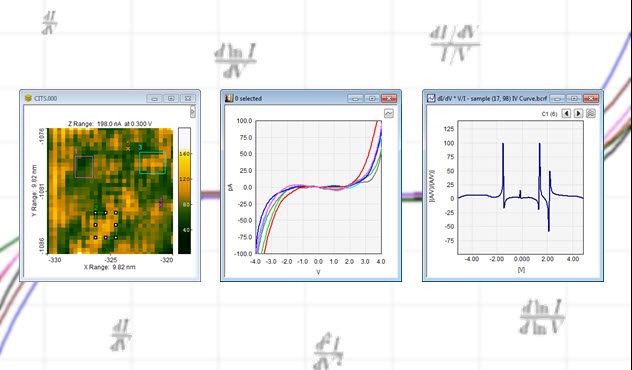
Task: Open all-curves overlay icon beside the arrows
Action: pyautogui.click(x=590, y=114)
